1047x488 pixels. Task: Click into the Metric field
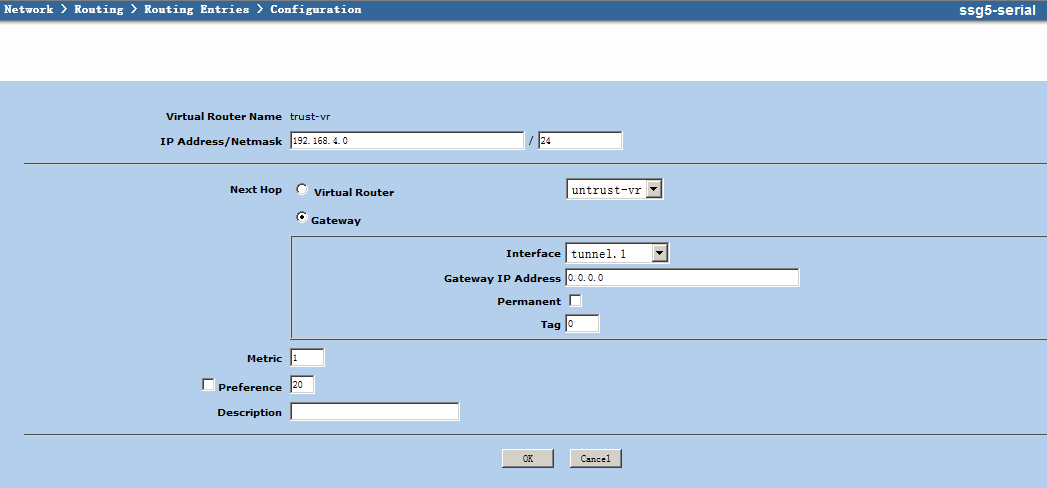click(x=307, y=358)
